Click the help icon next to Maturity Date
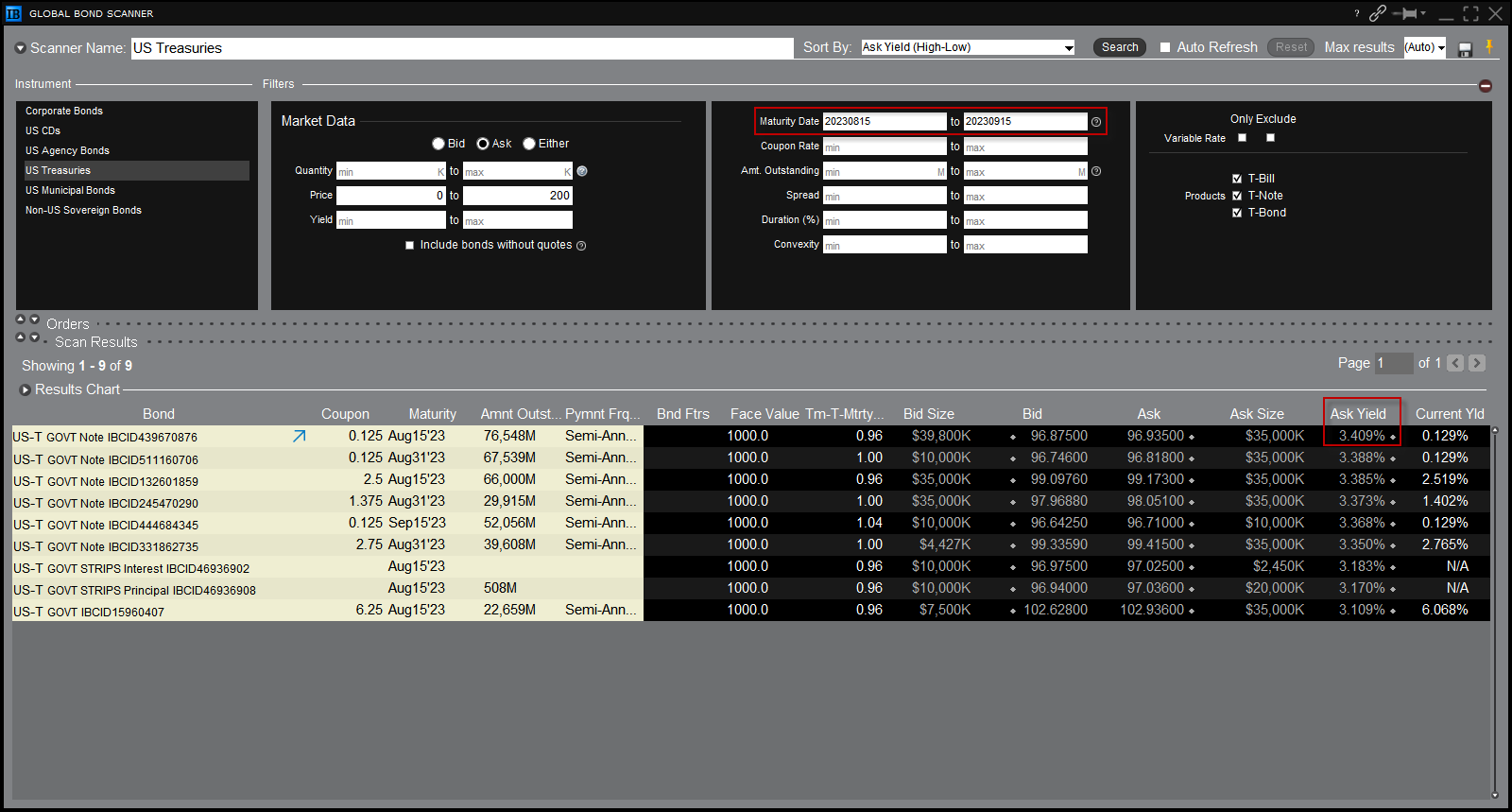Image resolution: width=1512 pixels, height=812 pixels. tap(1096, 122)
